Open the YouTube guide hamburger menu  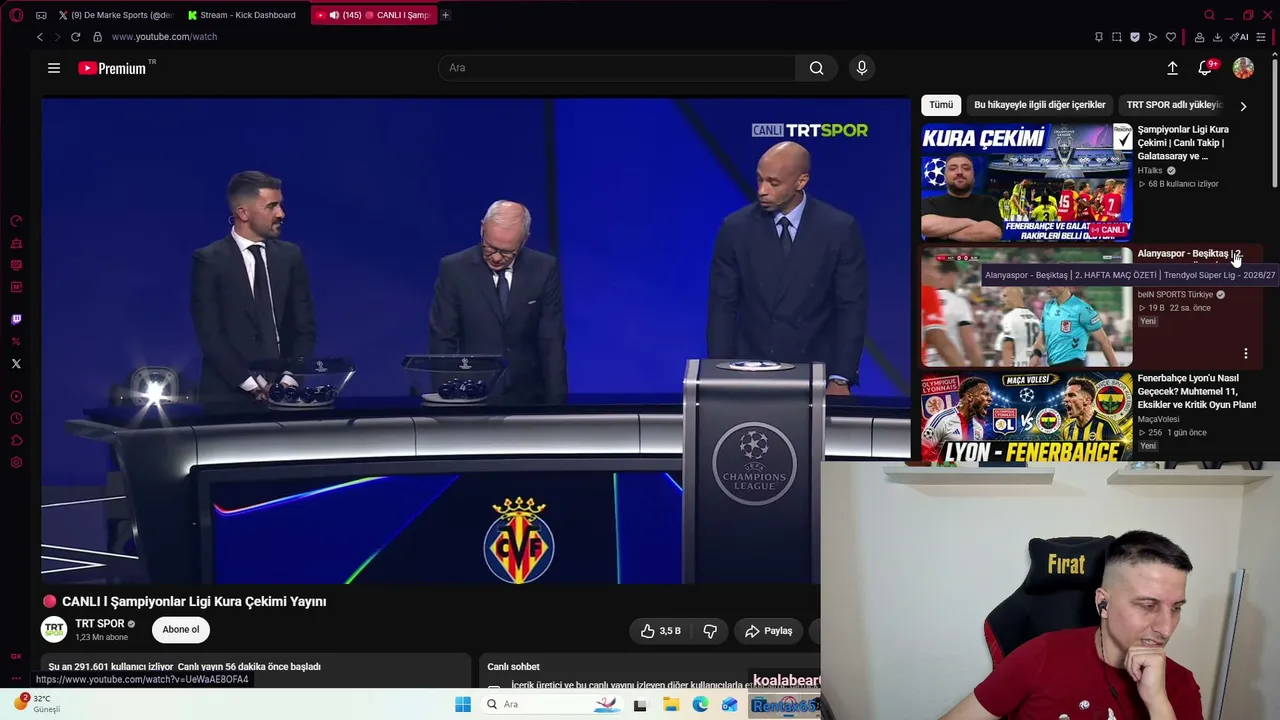click(54, 68)
